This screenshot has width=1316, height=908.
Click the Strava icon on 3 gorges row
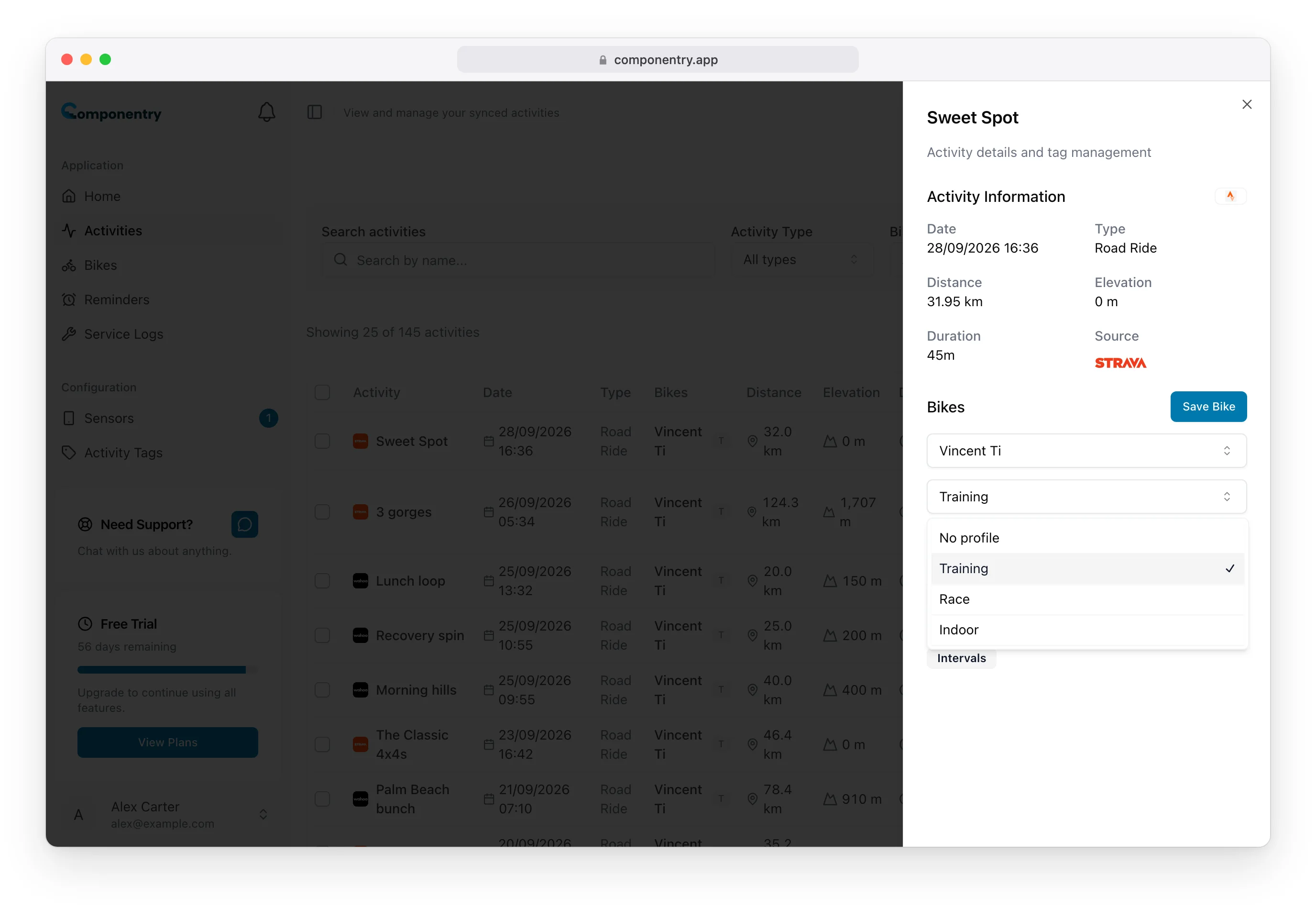pos(360,511)
